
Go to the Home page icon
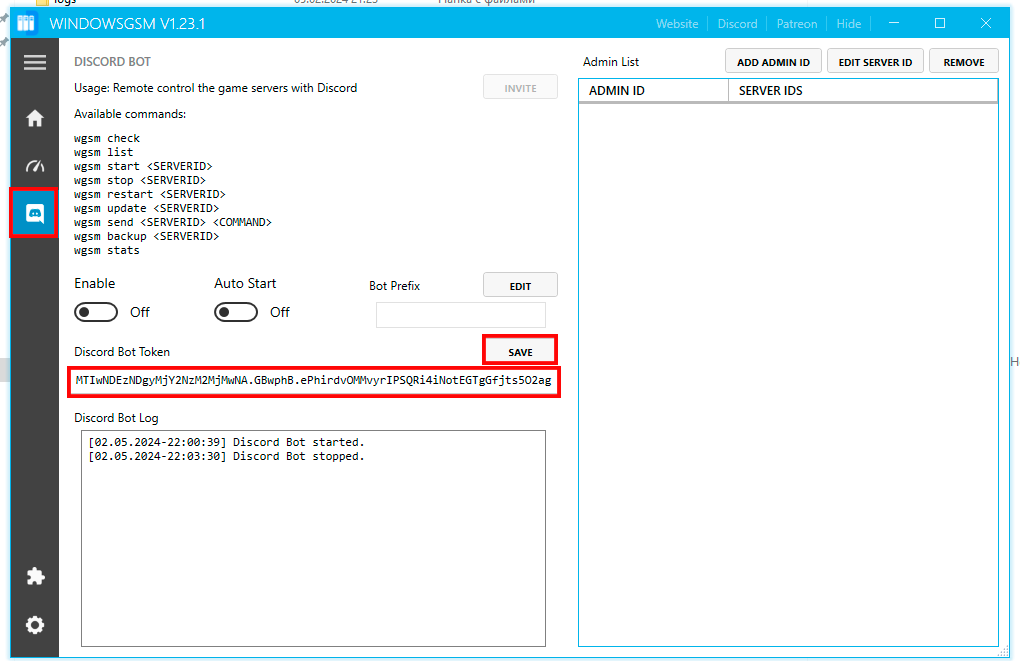point(34,118)
